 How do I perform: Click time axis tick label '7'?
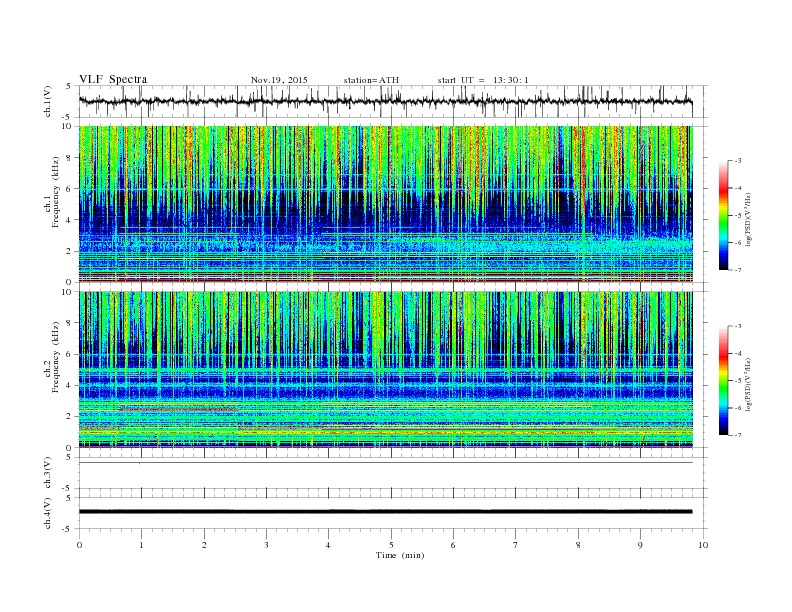[x=516, y=545]
